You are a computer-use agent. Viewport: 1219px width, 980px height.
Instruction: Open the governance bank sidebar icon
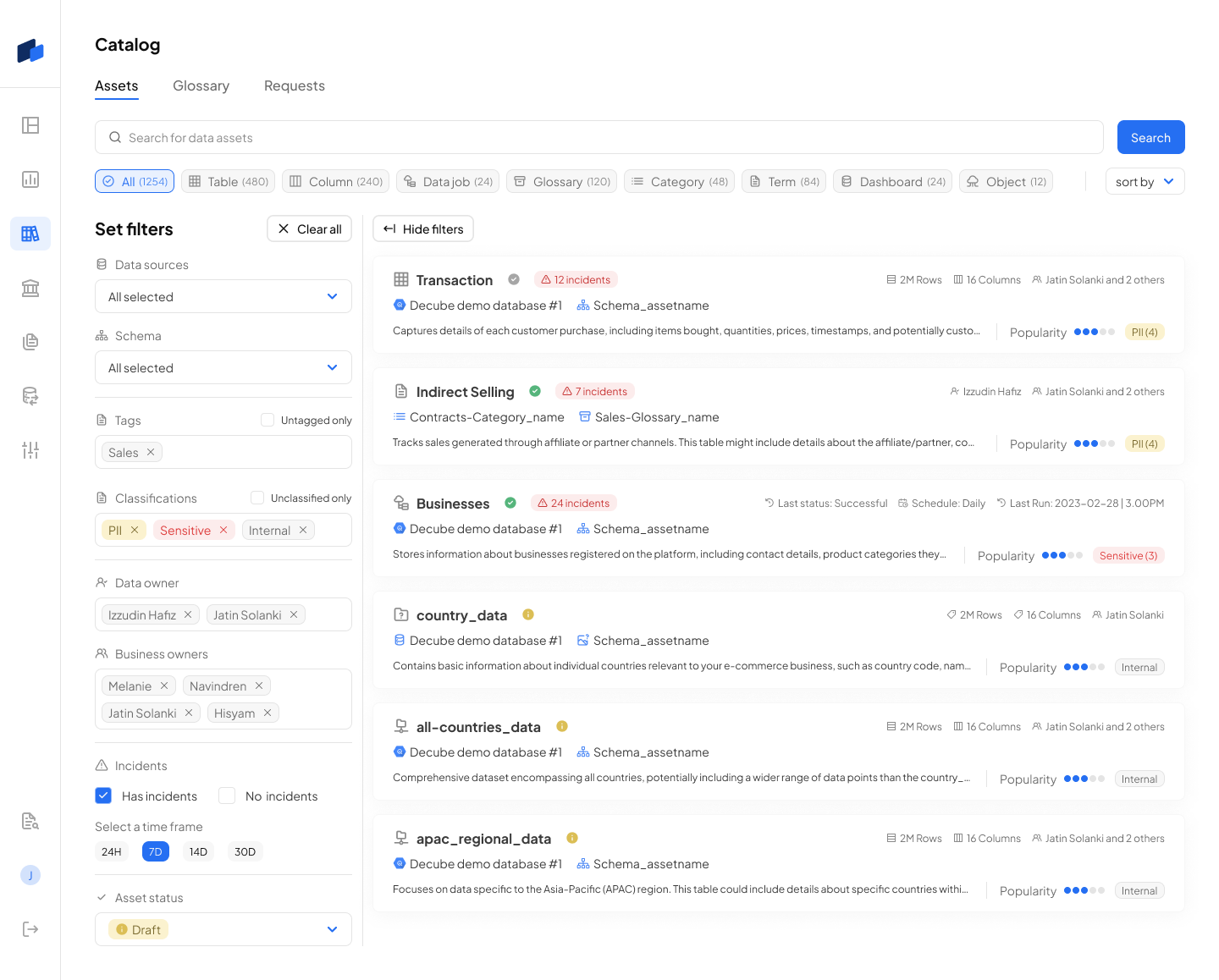click(30, 288)
